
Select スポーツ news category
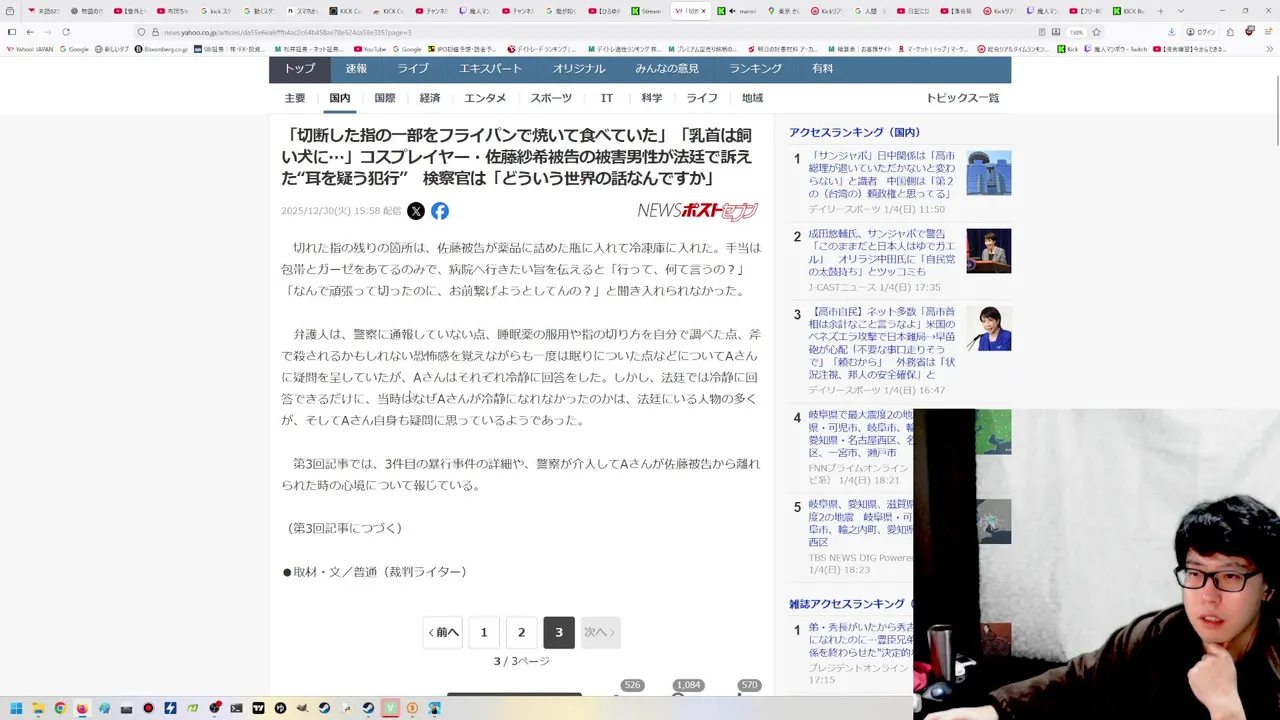pyautogui.click(x=551, y=98)
